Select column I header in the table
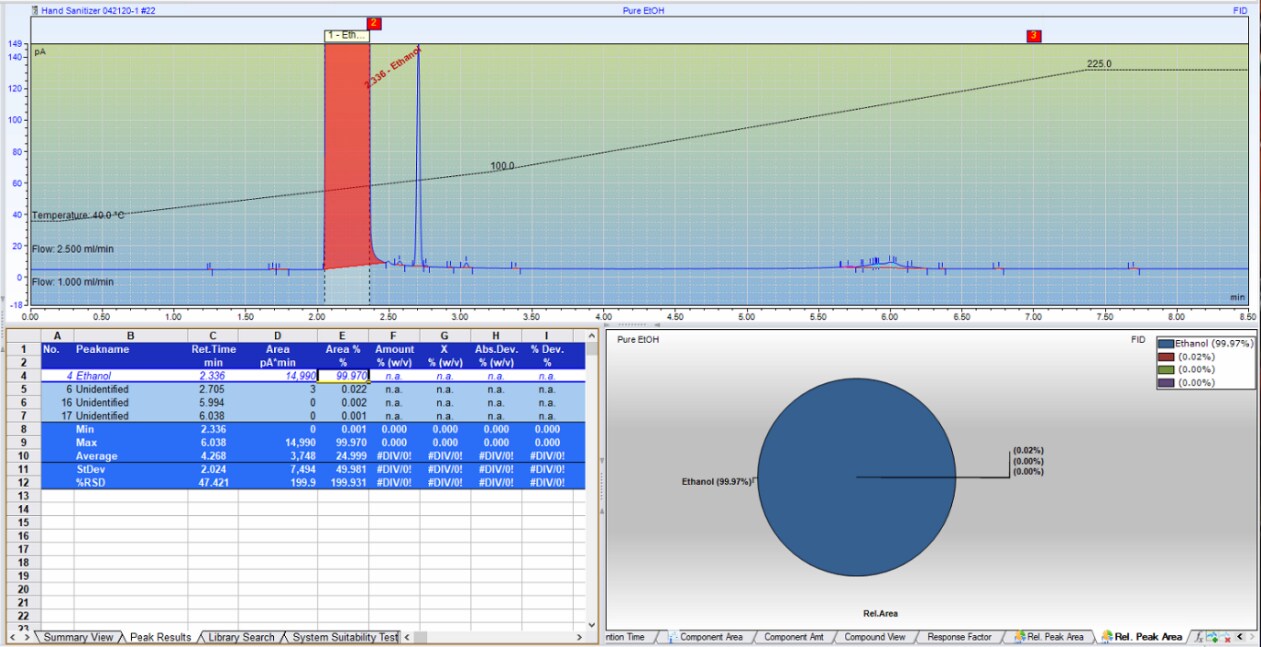The width and height of the screenshot is (1261, 647). pos(547,335)
